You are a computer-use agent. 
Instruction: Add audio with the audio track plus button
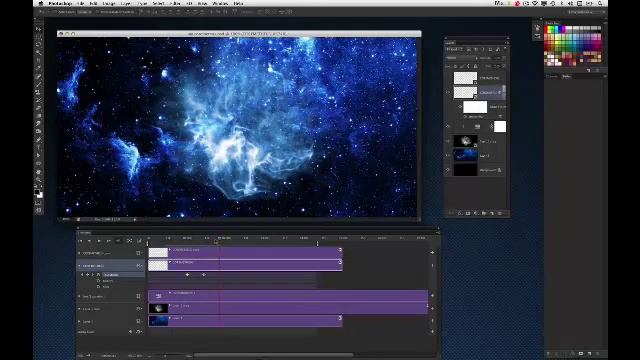click(432, 332)
